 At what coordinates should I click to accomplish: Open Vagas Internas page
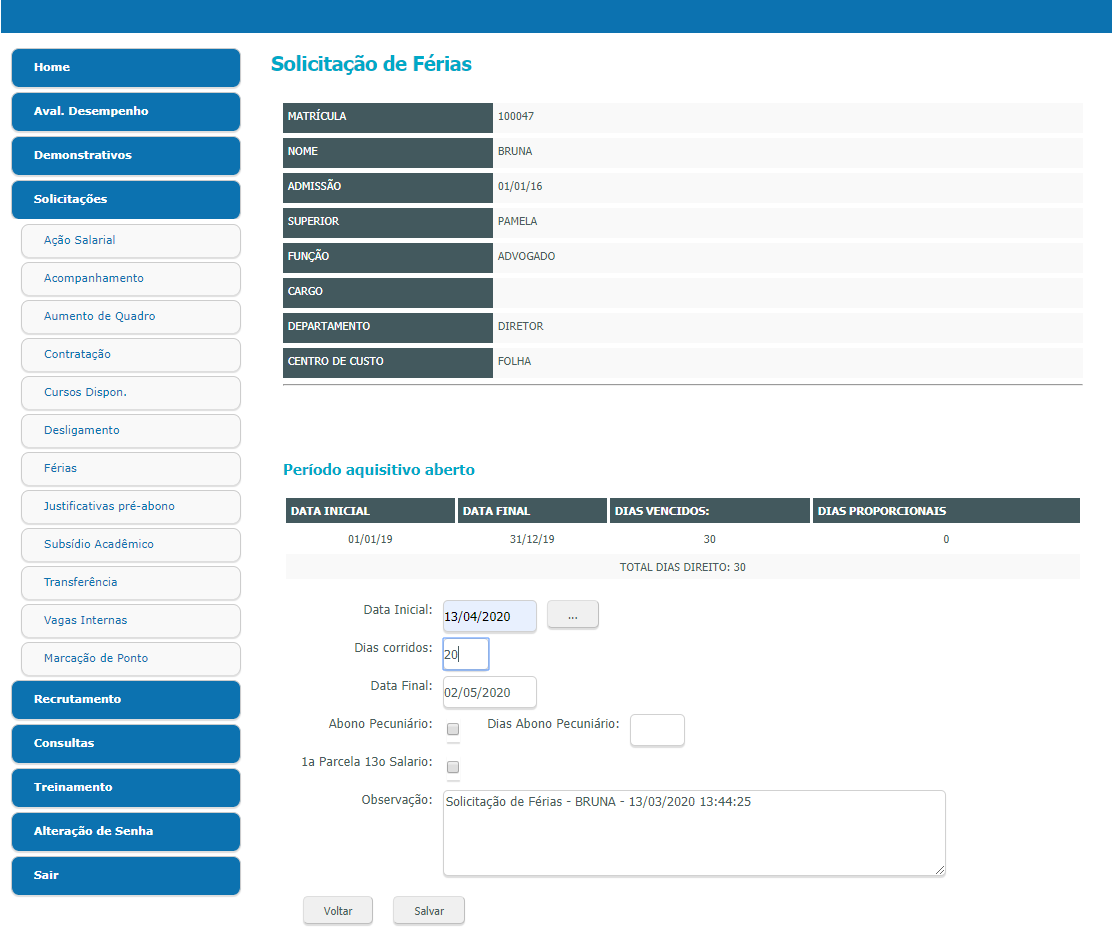click(x=130, y=620)
